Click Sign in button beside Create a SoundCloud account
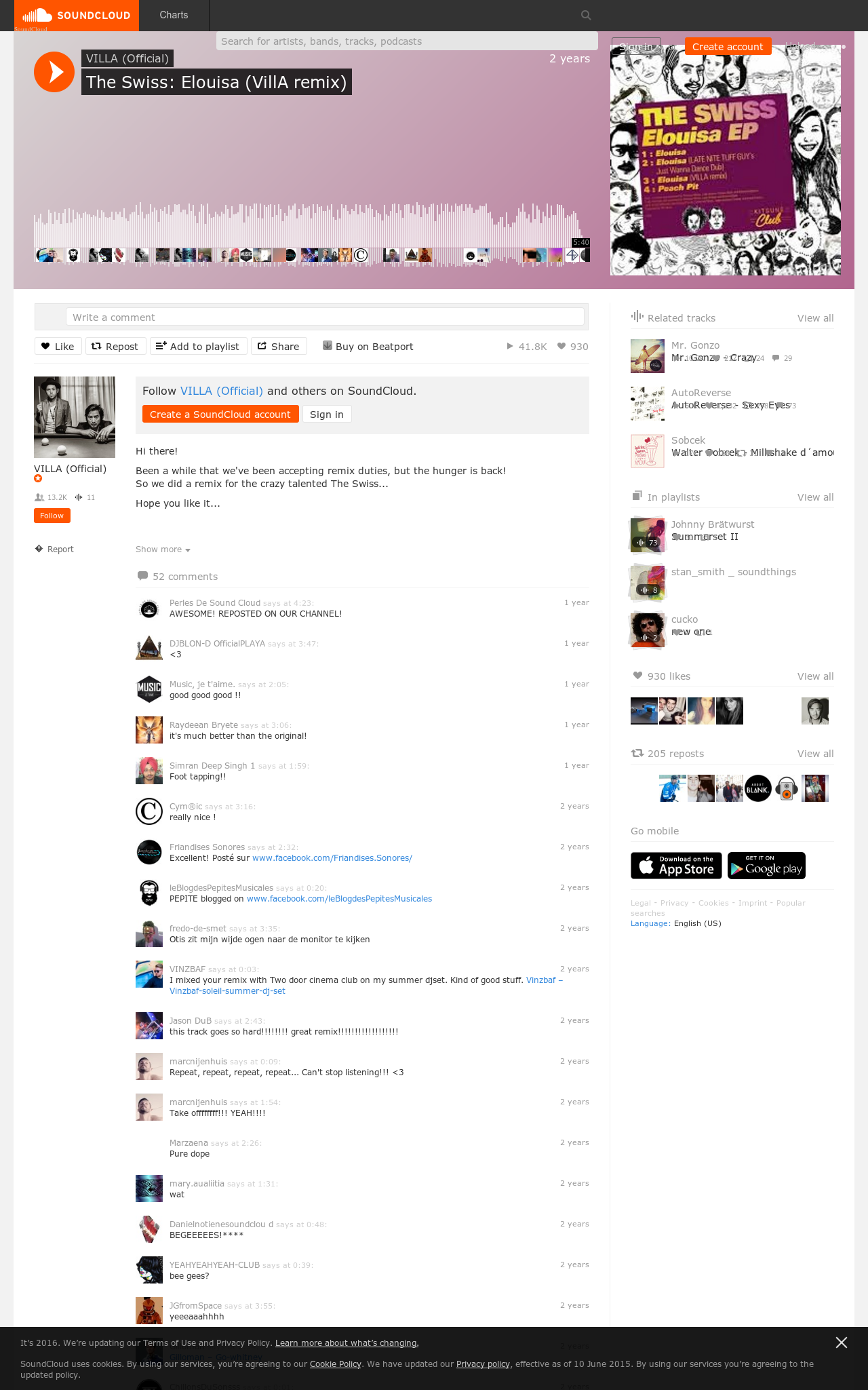868x1390 pixels. (x=327, y=414)
